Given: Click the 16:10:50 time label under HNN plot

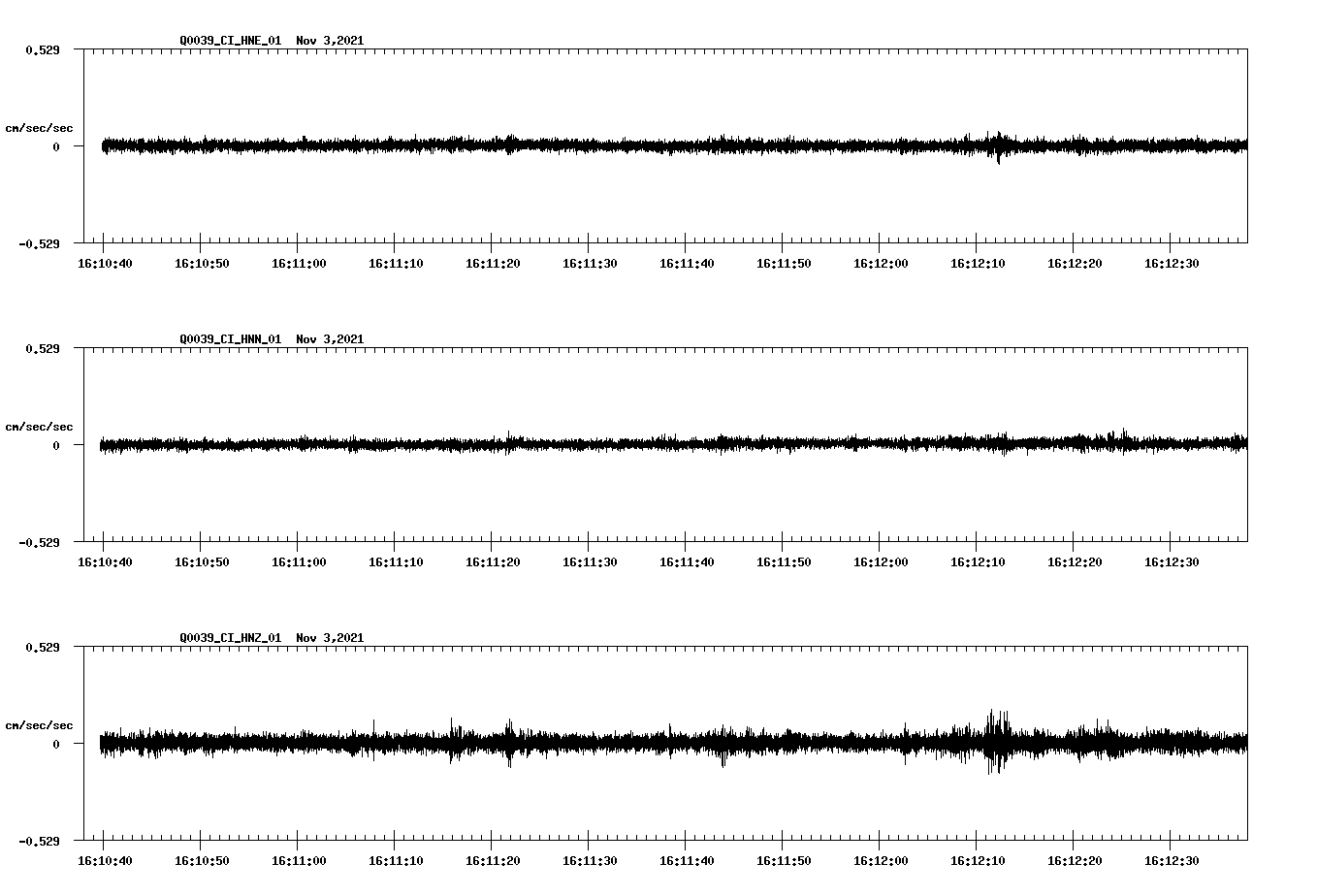Looking at the screenshot, I should tap(202, 562).
